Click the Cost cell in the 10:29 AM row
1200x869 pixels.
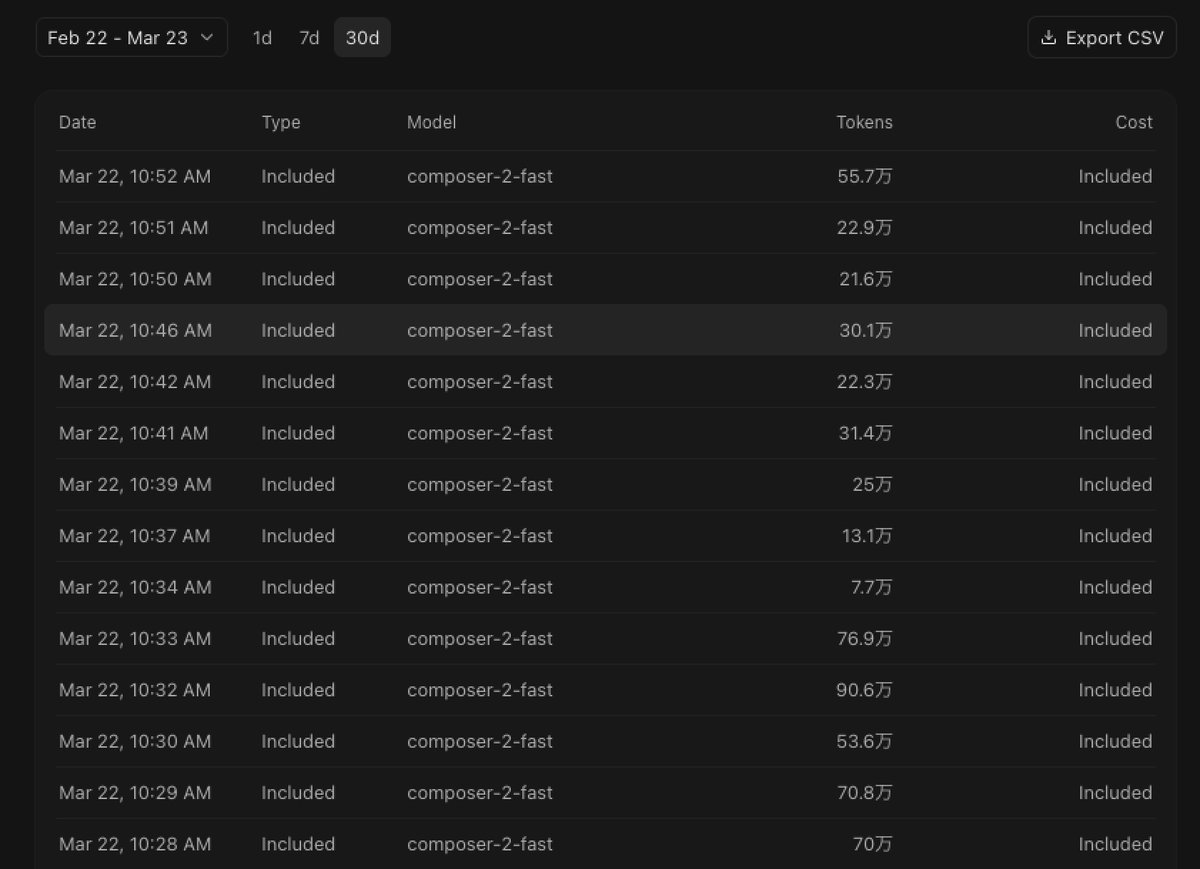point(1115,793)
